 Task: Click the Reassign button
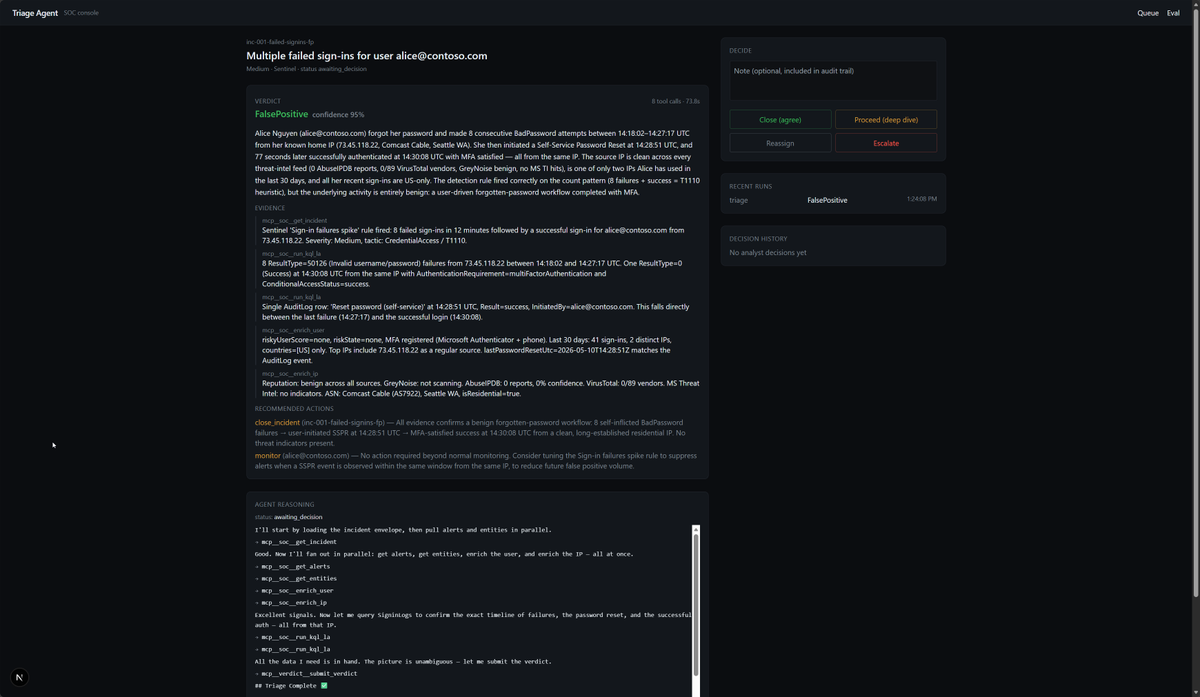click(x=780, y=143)
